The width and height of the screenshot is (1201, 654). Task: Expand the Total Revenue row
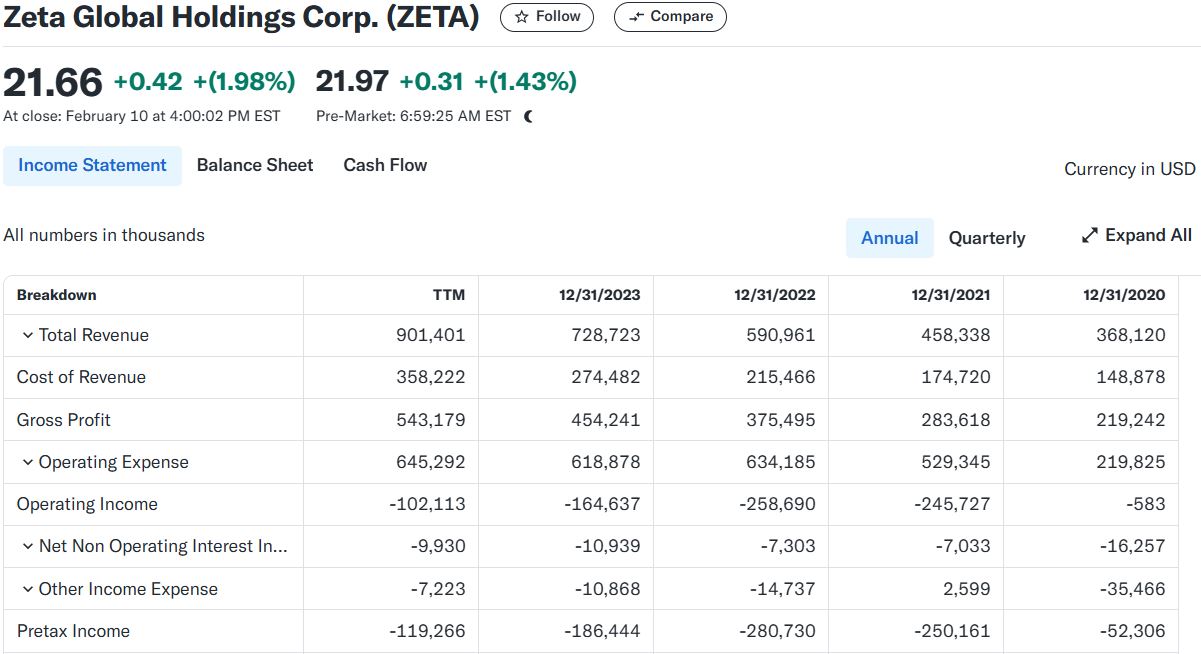point(27,335)
